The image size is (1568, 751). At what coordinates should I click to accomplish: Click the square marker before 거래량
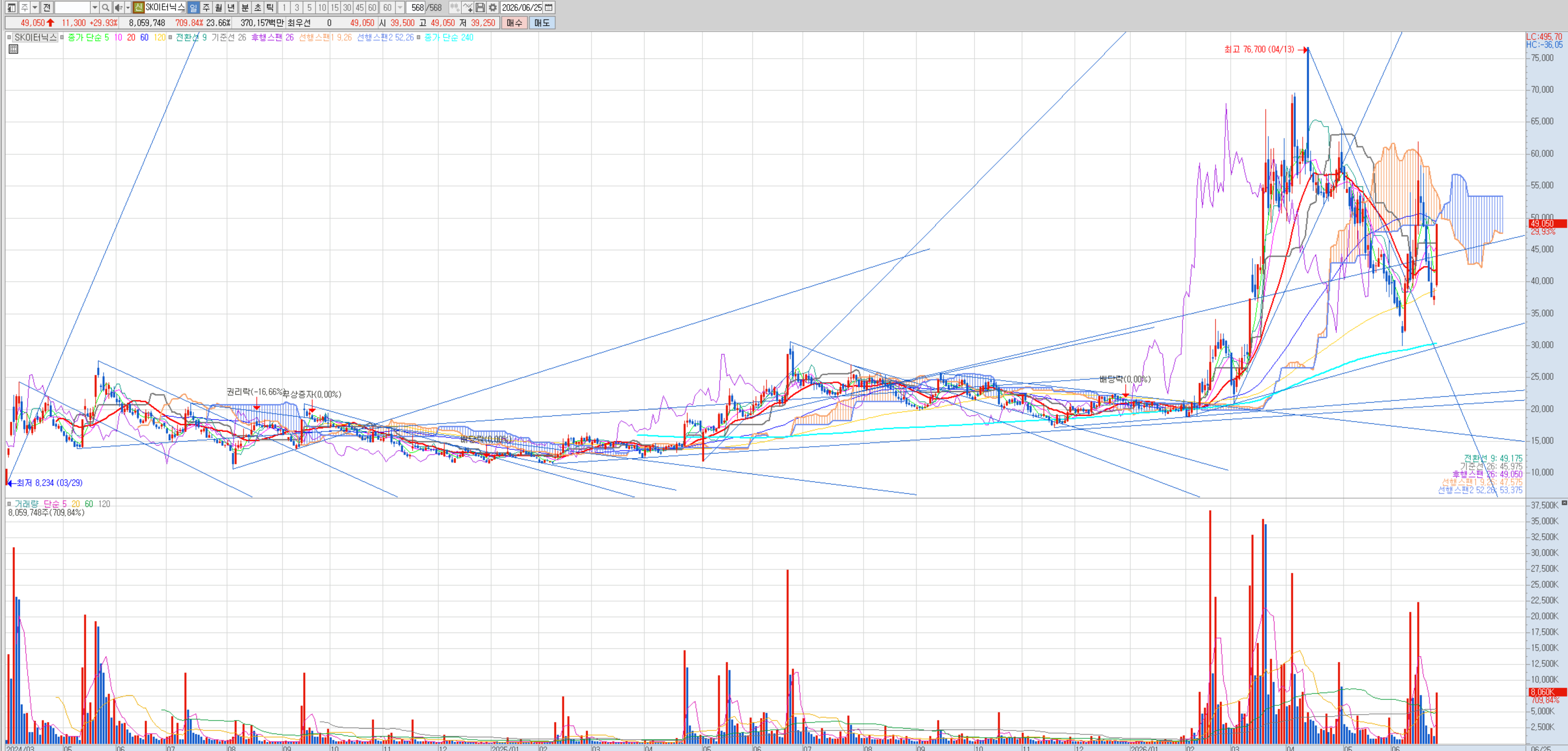click(x=9, y=503)
